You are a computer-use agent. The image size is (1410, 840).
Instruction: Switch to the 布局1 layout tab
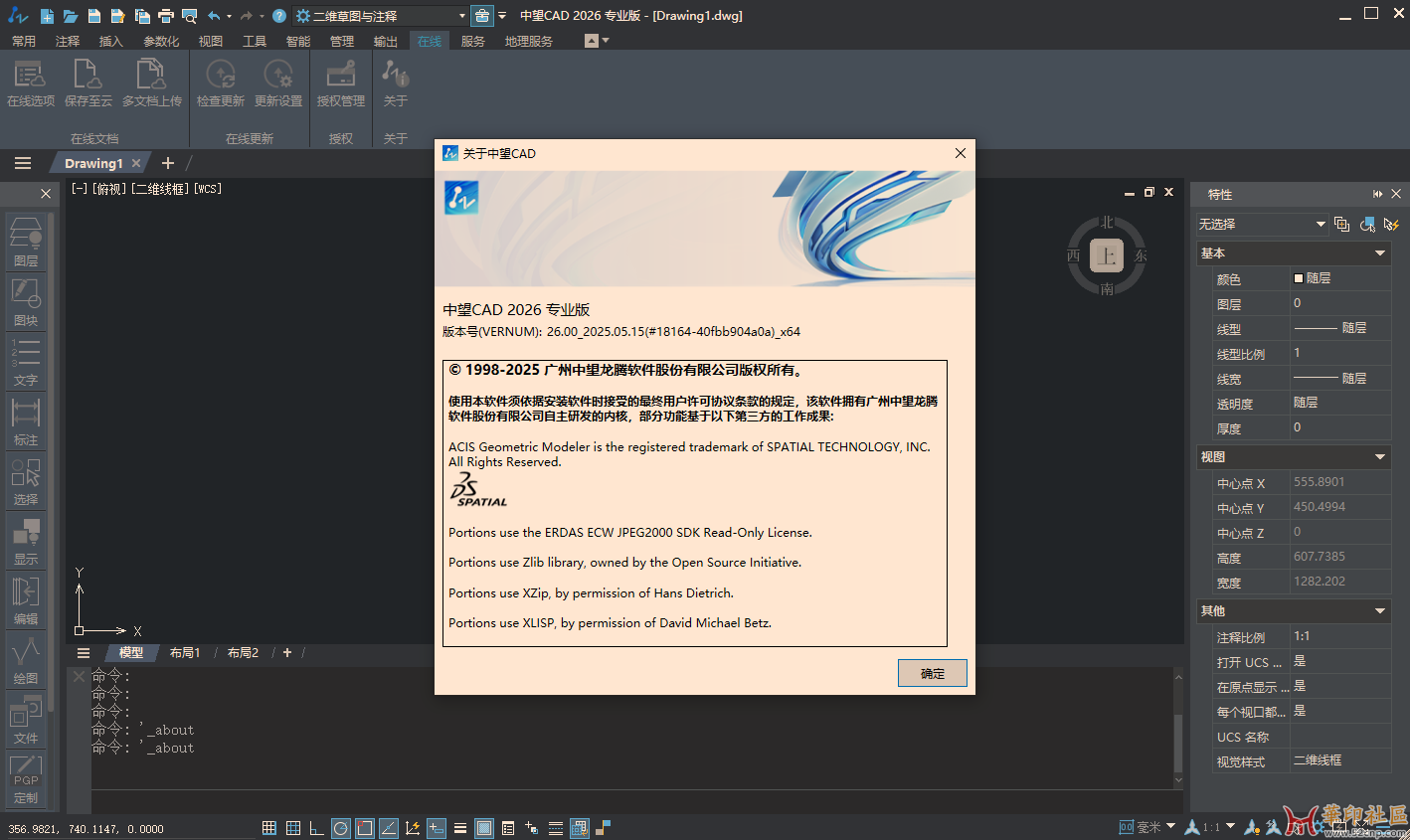pos(185,653)
